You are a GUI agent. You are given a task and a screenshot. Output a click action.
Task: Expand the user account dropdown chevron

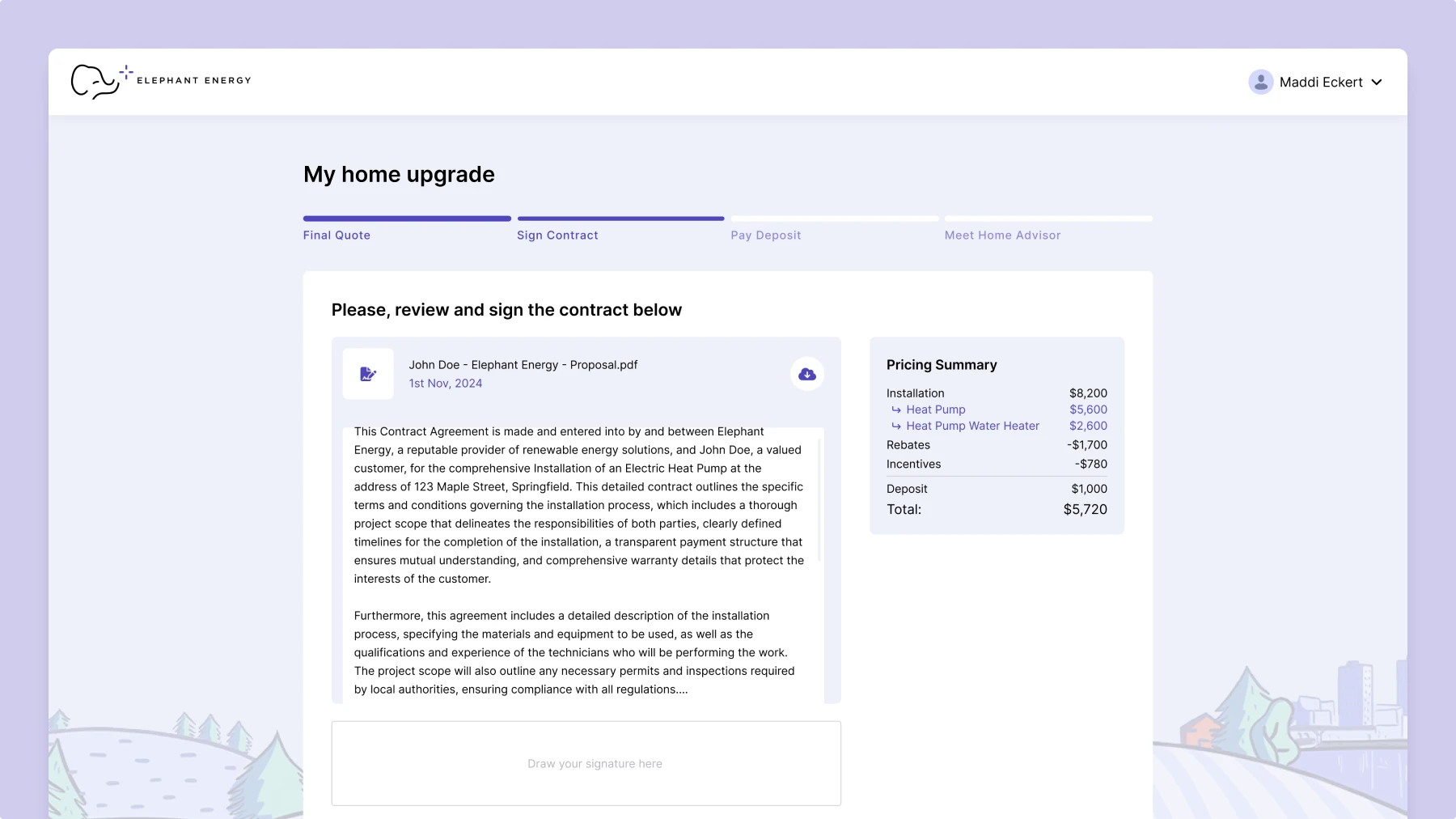click(x=1377, y=82)
